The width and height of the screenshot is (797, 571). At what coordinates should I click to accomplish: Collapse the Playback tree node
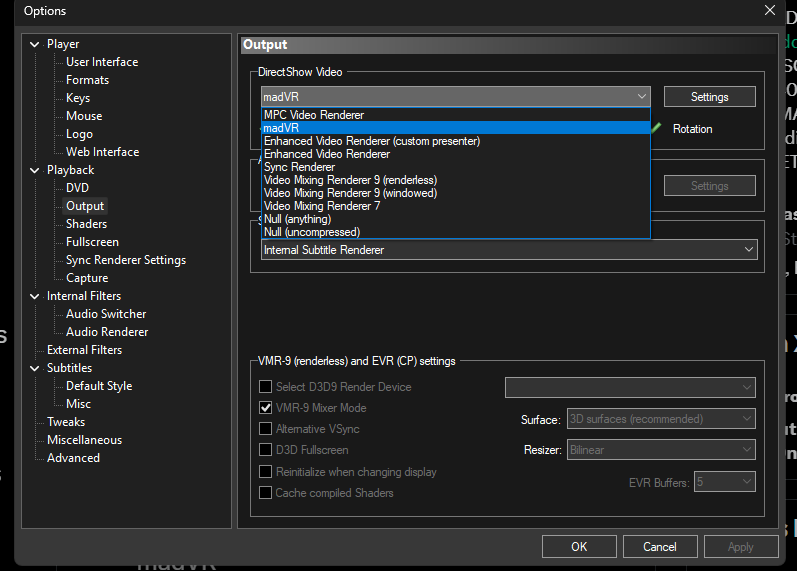coord(35,170)
